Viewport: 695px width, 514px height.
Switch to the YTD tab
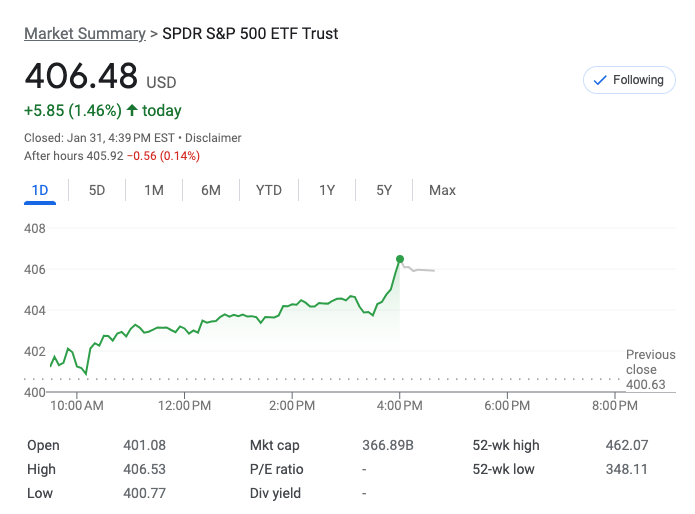pos(269,190)
